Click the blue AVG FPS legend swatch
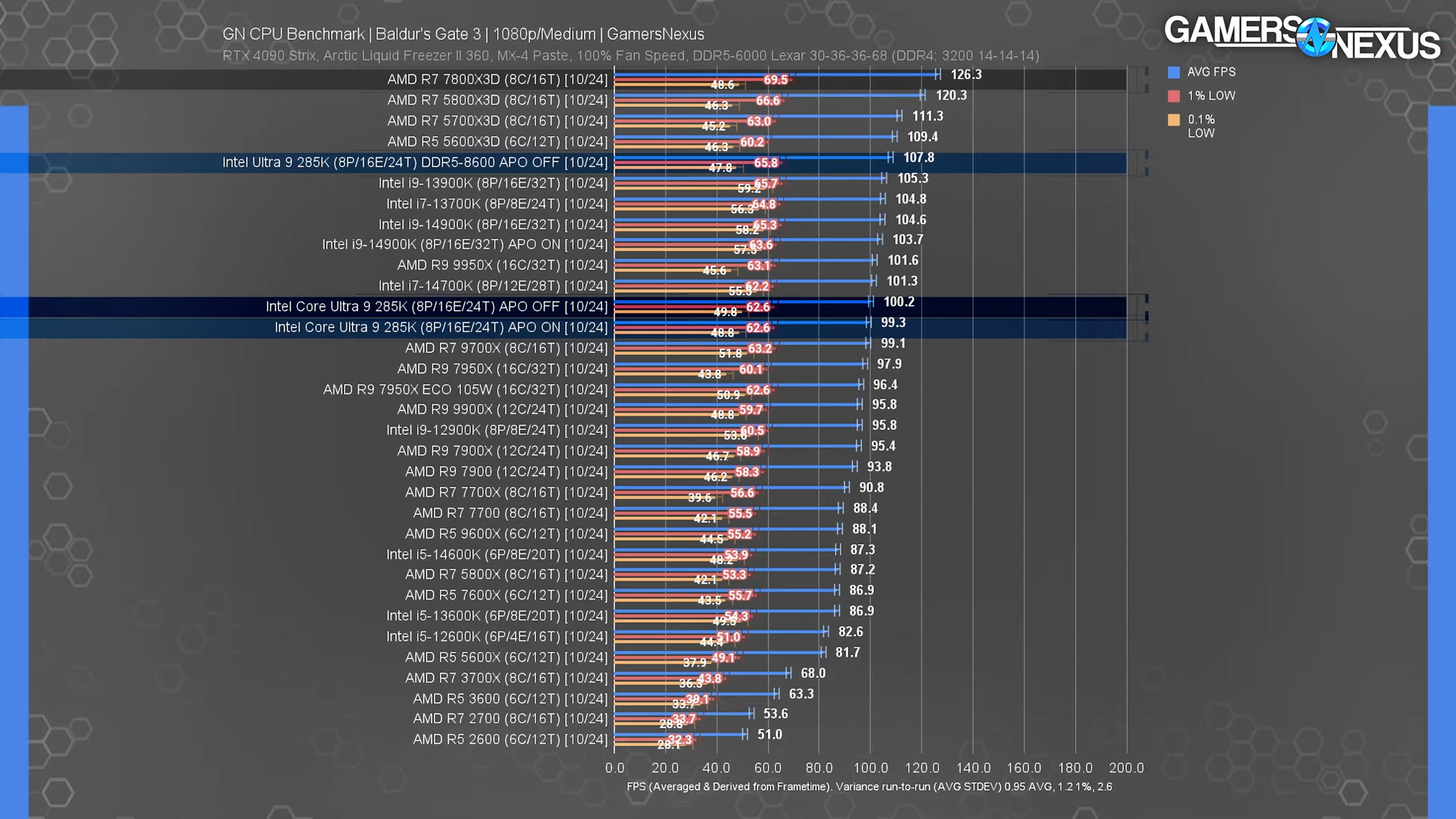1456x819 pixels. coord(1174,72)
